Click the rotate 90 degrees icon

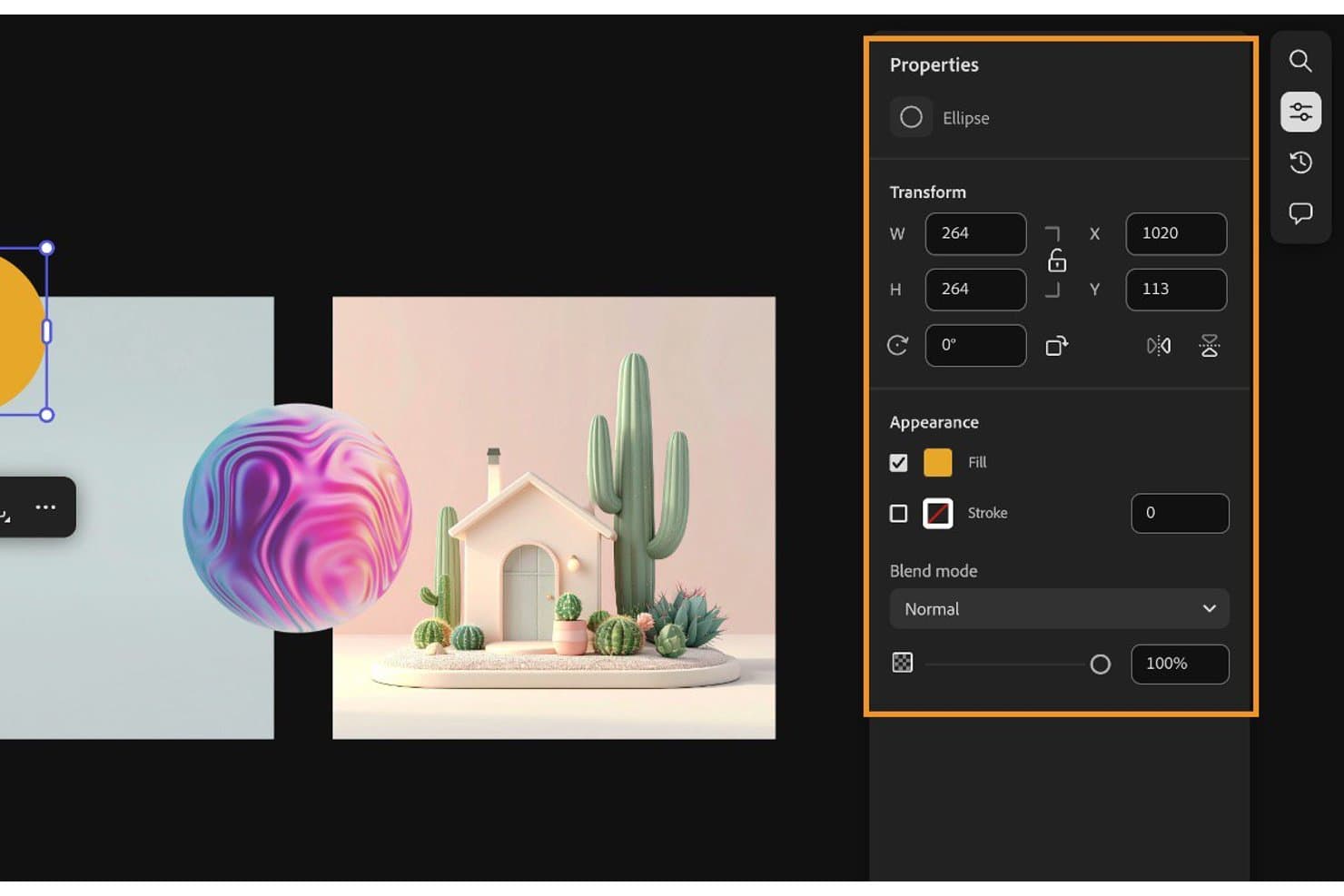(x=1056, y=345)
